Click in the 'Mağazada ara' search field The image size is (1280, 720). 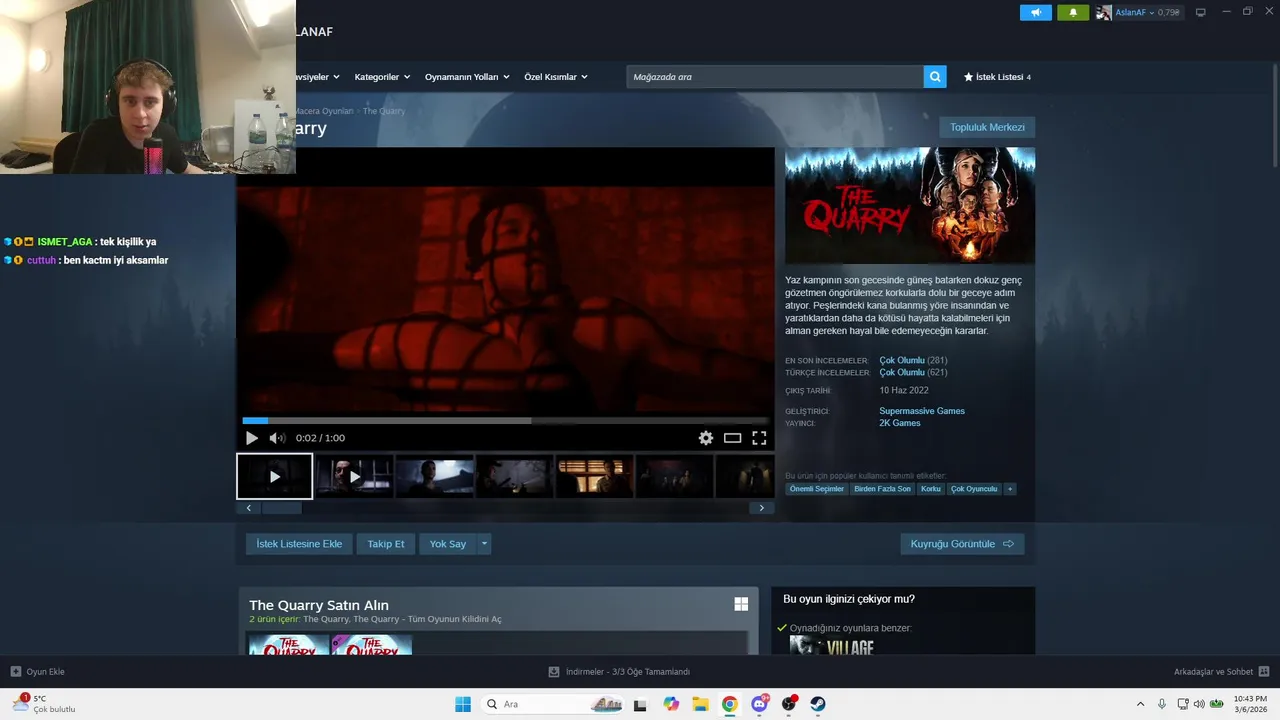click(x=775, y=77)
